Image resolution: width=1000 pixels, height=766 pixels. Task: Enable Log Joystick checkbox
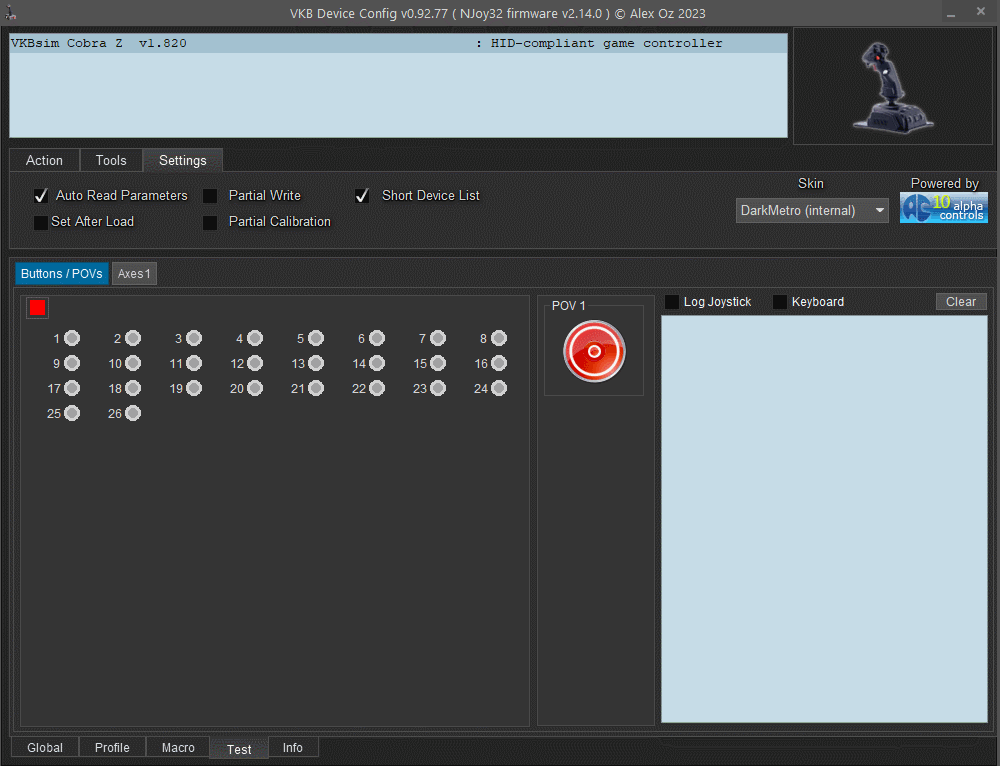coord(672,302)
